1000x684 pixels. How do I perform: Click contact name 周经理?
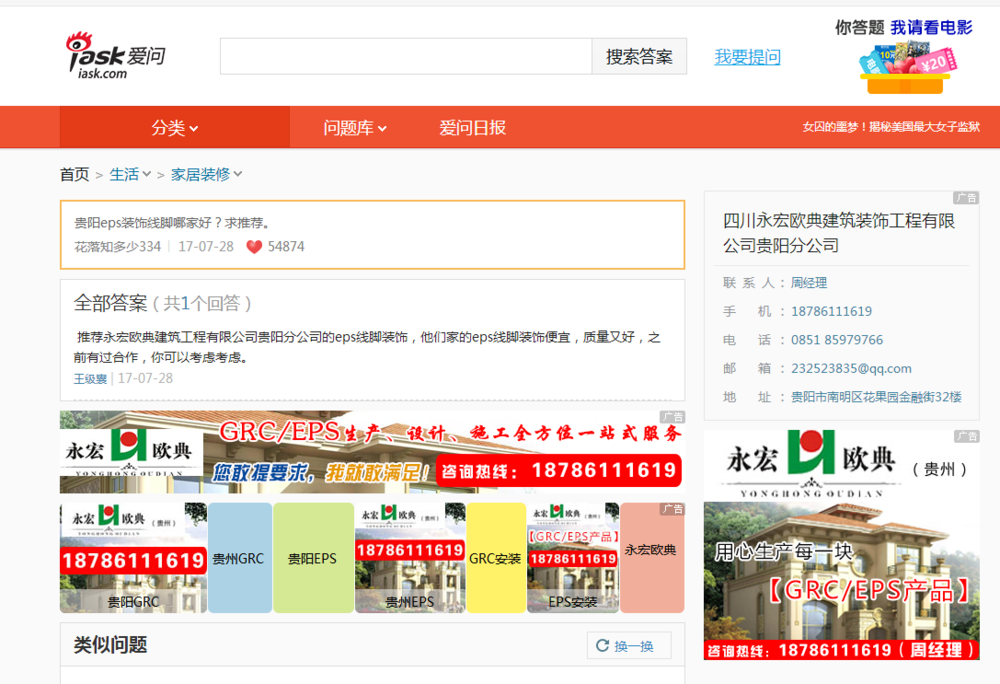(809, 282)
